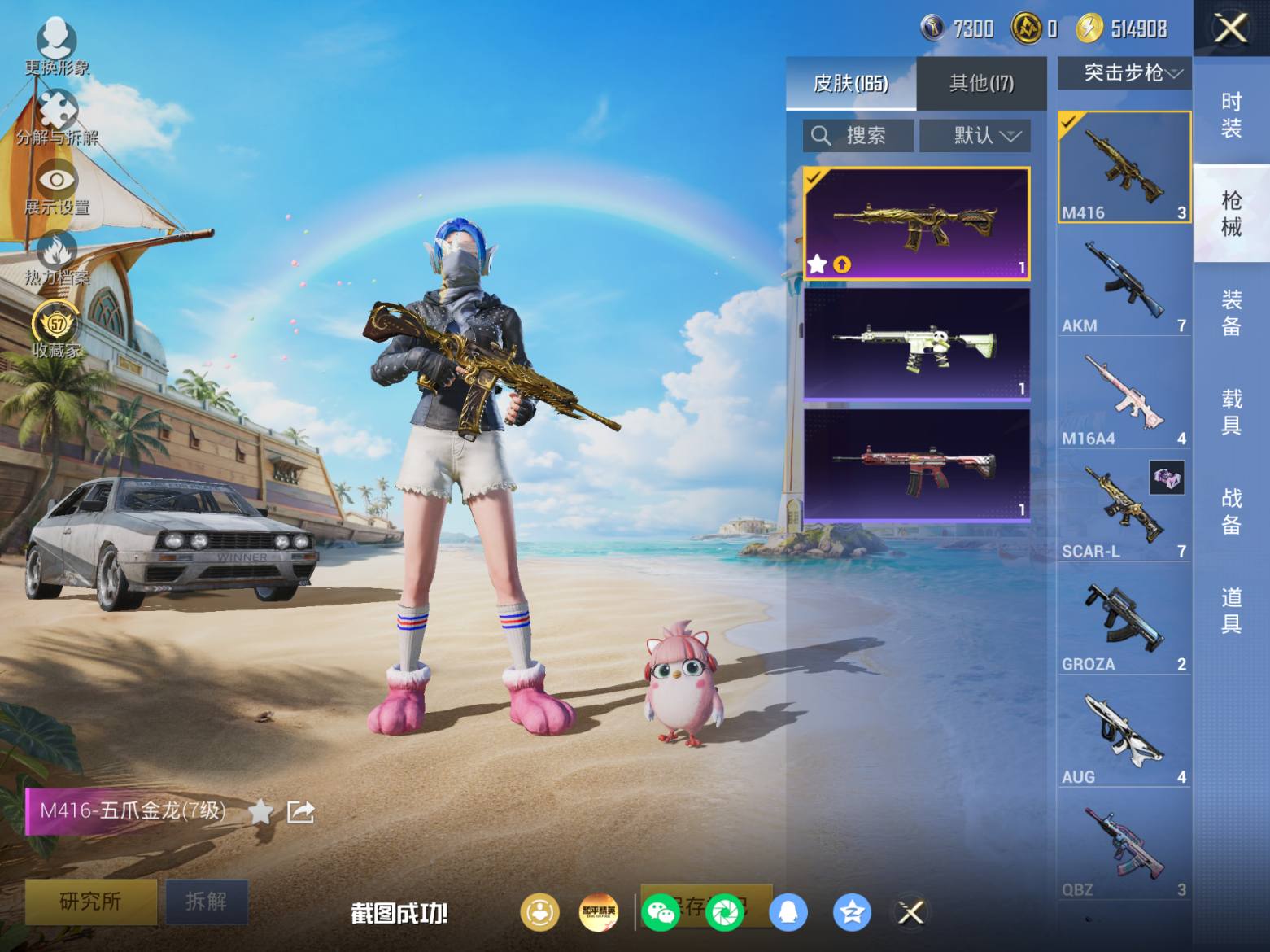
Task: Click the 搜索 skin search field
Action: (858, 135)
